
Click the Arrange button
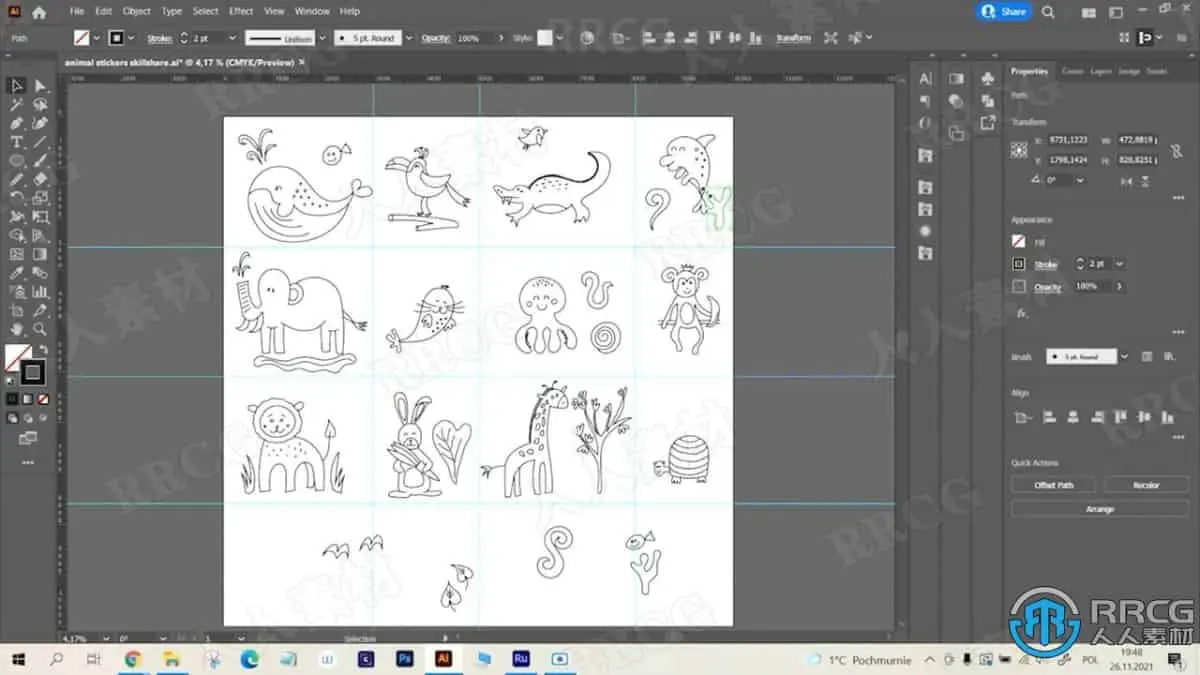click(x=1100, y=509)
